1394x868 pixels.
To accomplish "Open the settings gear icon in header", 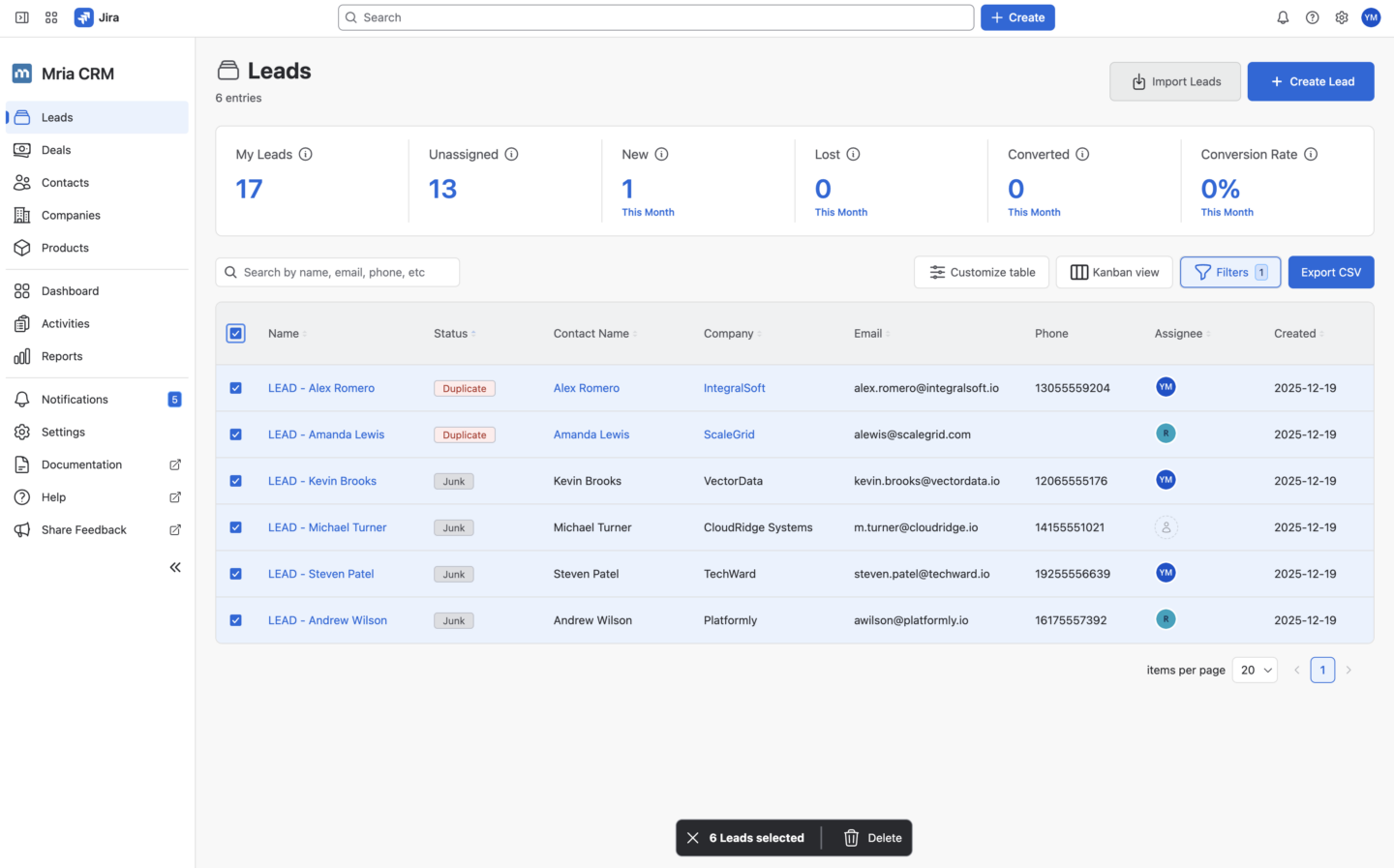I will [x=1342, y=17].
